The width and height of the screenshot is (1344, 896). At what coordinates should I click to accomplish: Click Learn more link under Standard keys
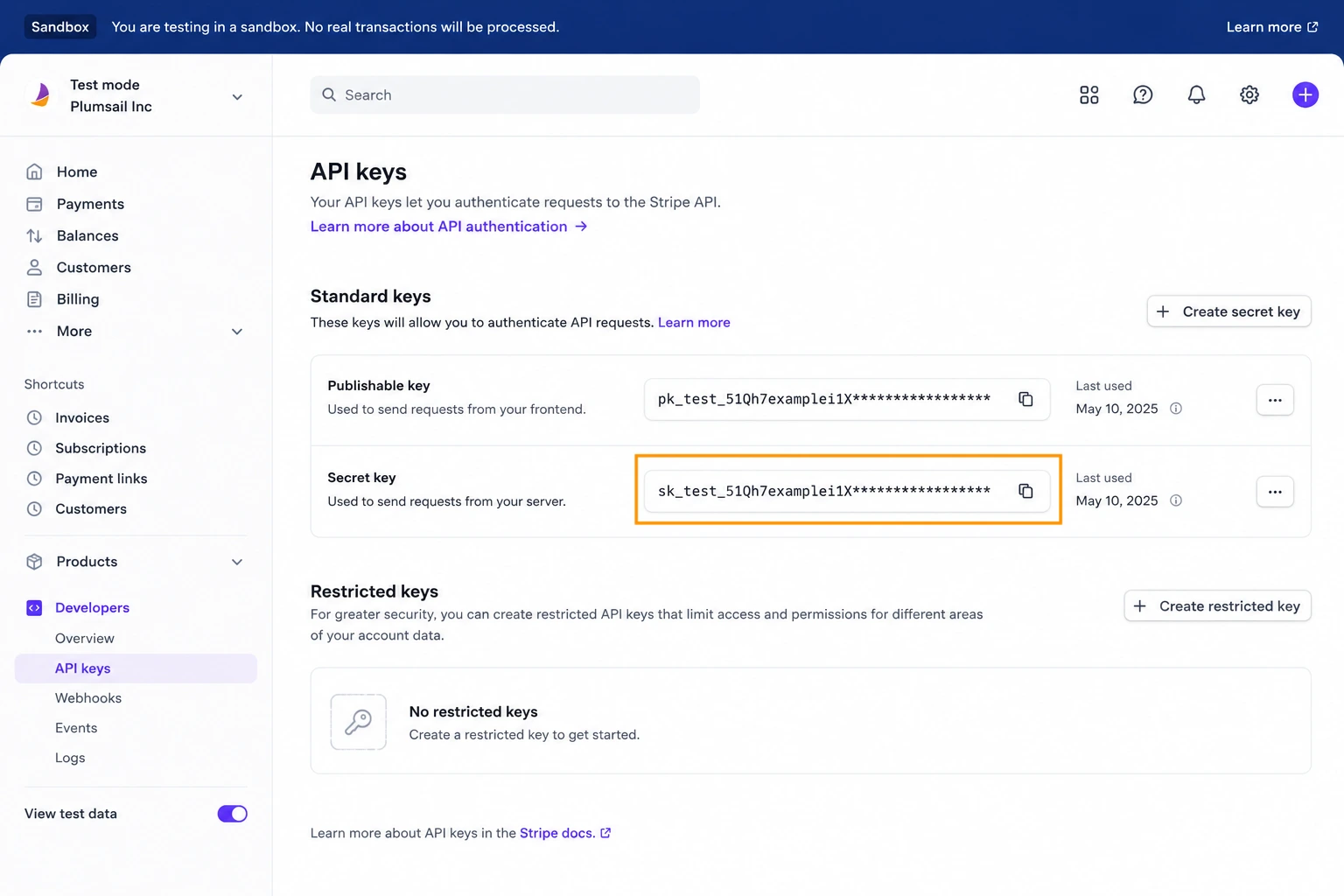click(x=694, y=322)
